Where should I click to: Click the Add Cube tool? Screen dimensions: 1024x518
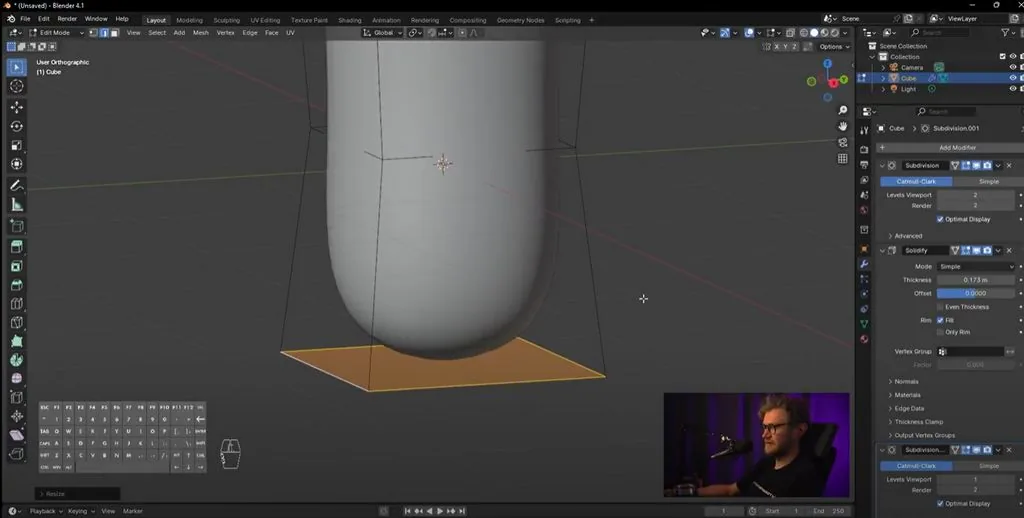click(16, 226)
